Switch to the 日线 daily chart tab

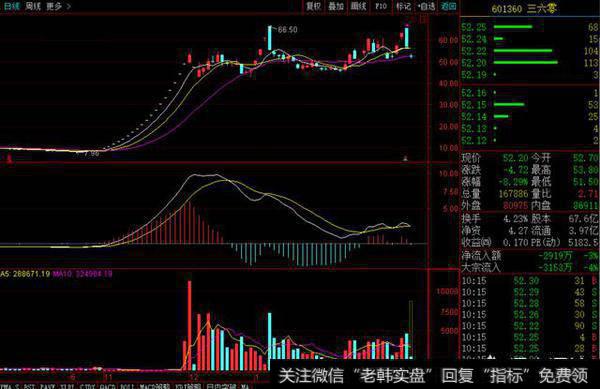point(11,6)
